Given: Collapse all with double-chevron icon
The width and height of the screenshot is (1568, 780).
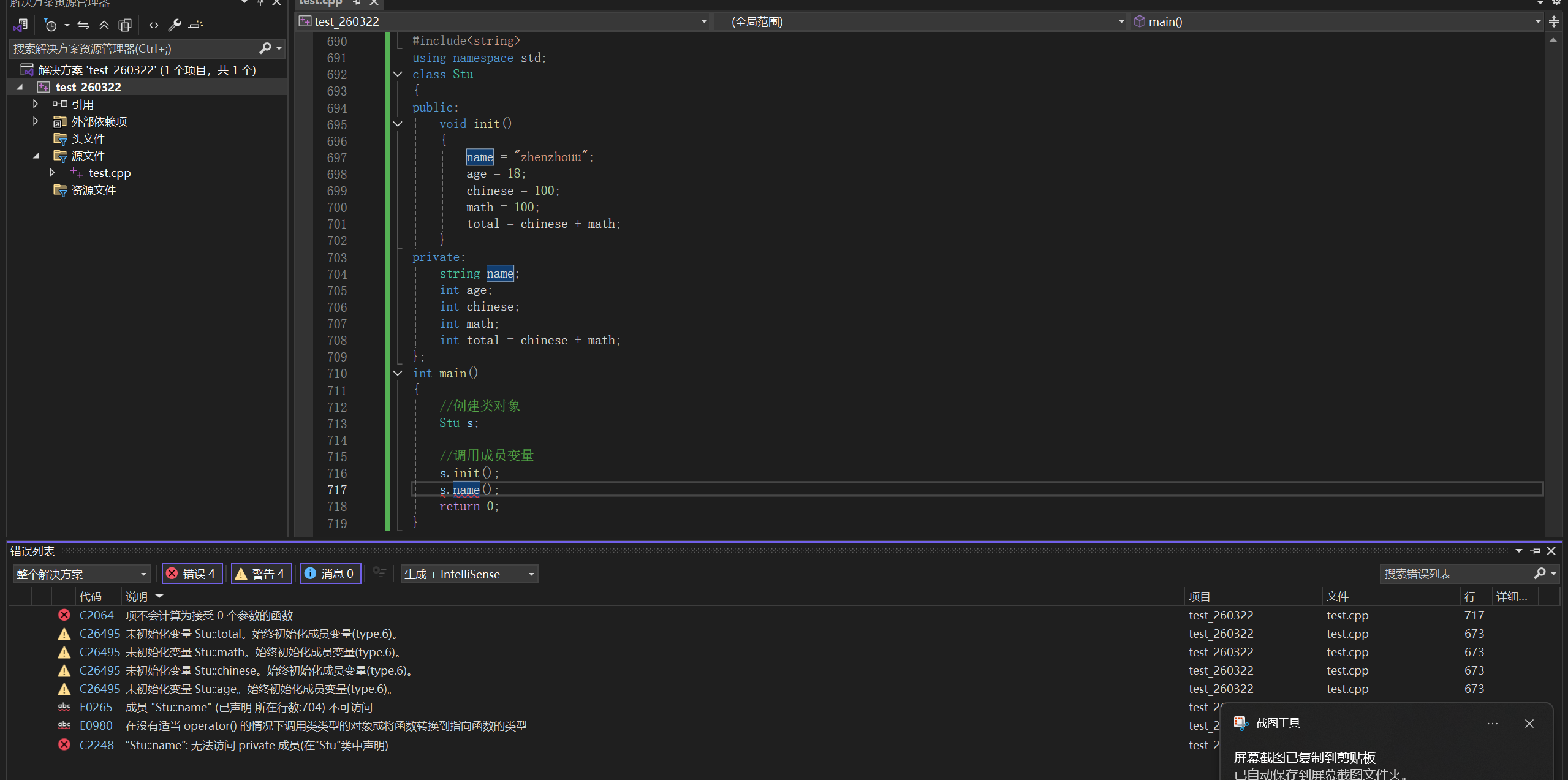Looking at the screenshot, I should point(104,25).
